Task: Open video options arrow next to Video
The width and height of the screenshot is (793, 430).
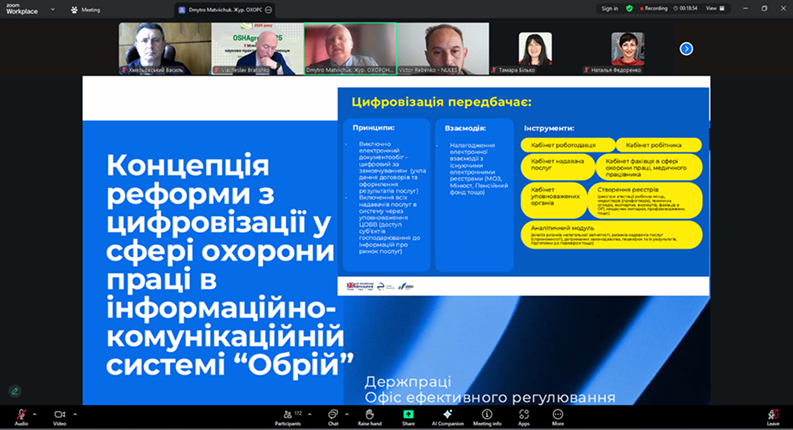Action: coord(75,414)
